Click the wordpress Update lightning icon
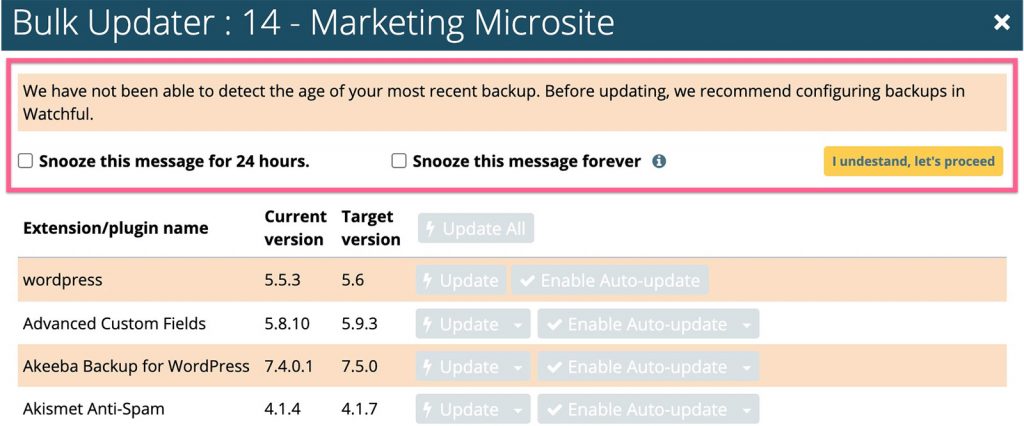This screenshot has height=426, width=1024. point(428,281)
